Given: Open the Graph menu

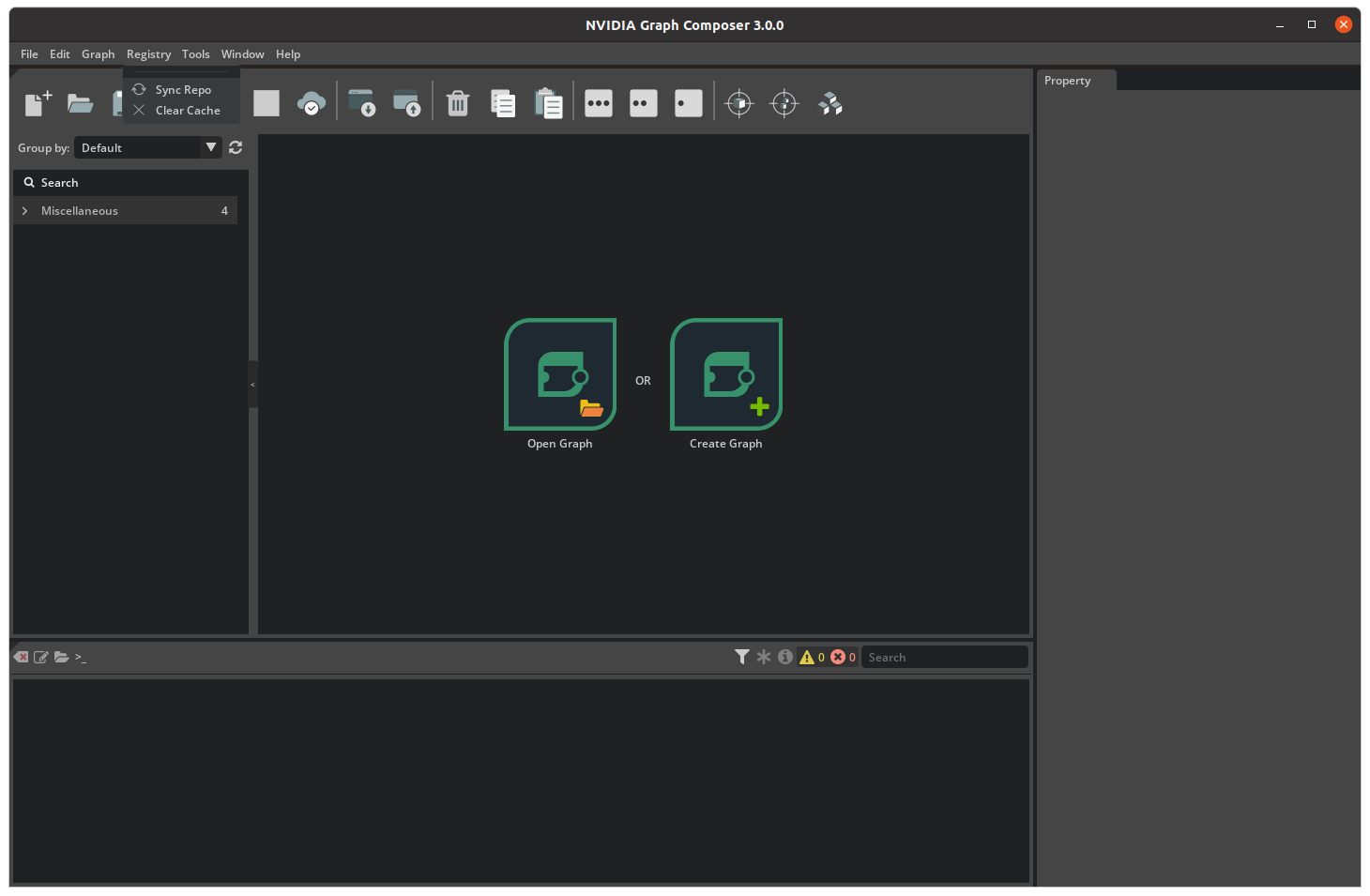Looking at the screenshot, I should (99, 54).
